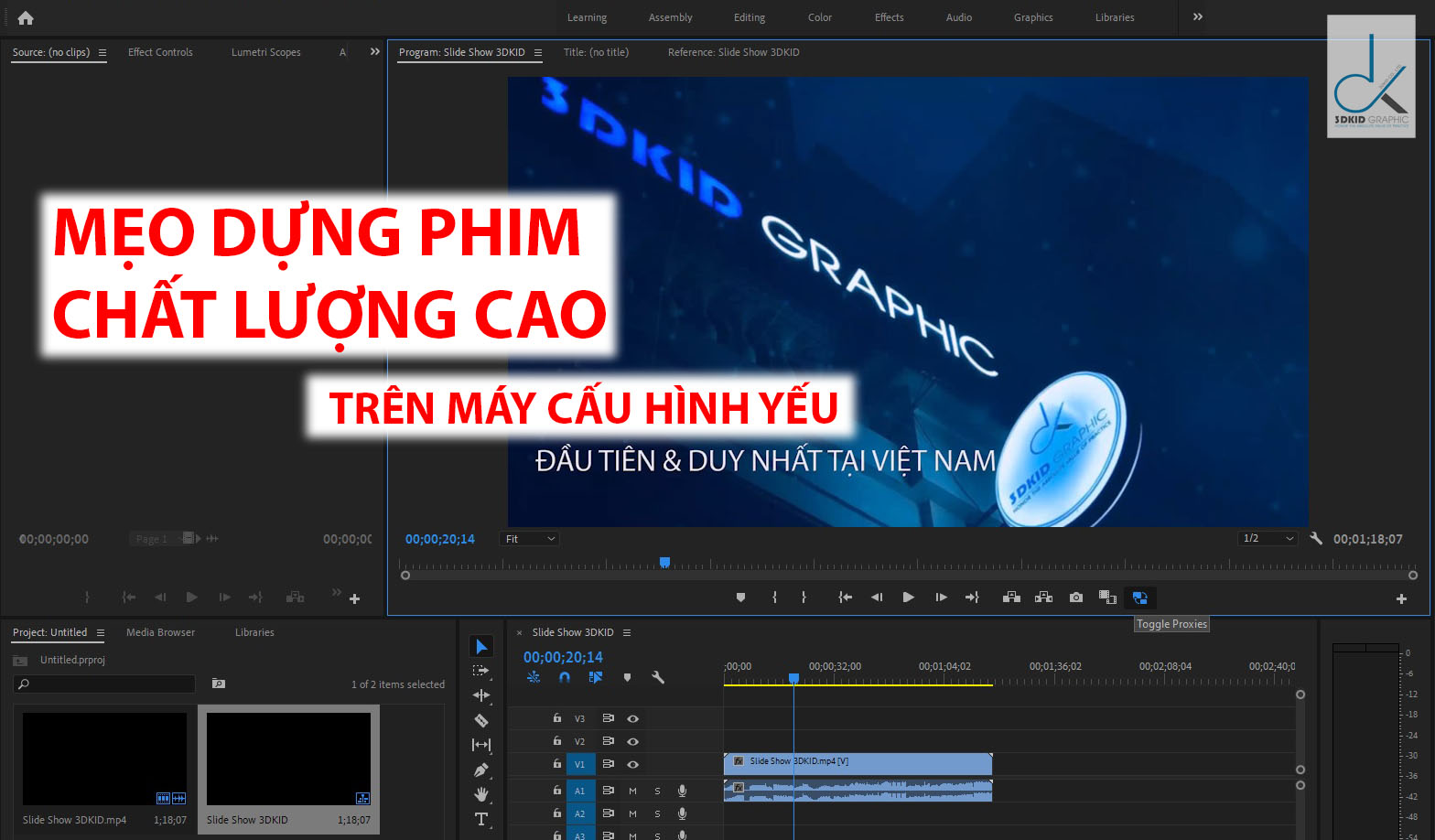Select the Selection tool arrow
This screenshot has width=1435, height=840.
(481, 647)
